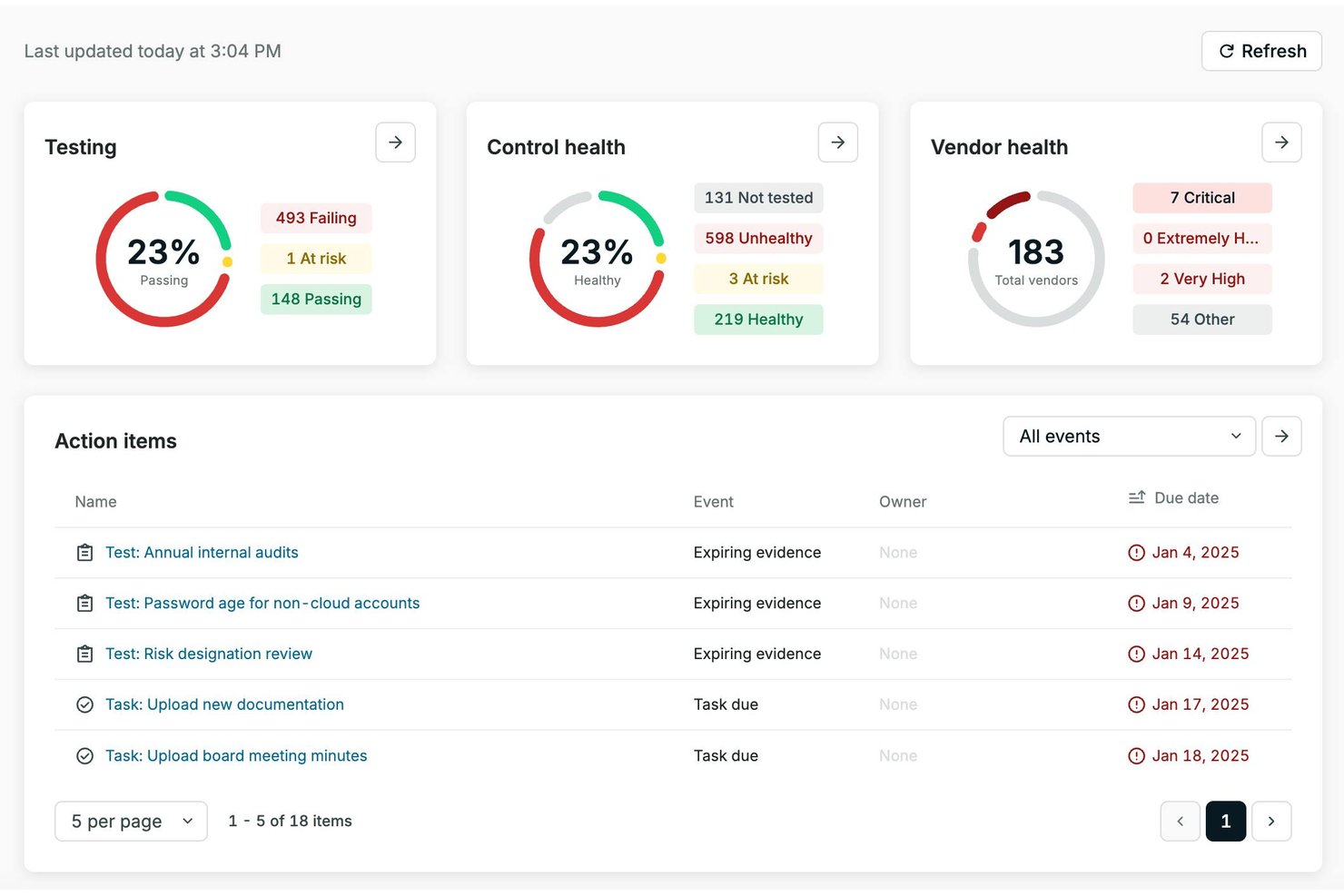Click clipboard icon for Annual internal audits
Screen dimensions: 1344x896
[84, 553]
